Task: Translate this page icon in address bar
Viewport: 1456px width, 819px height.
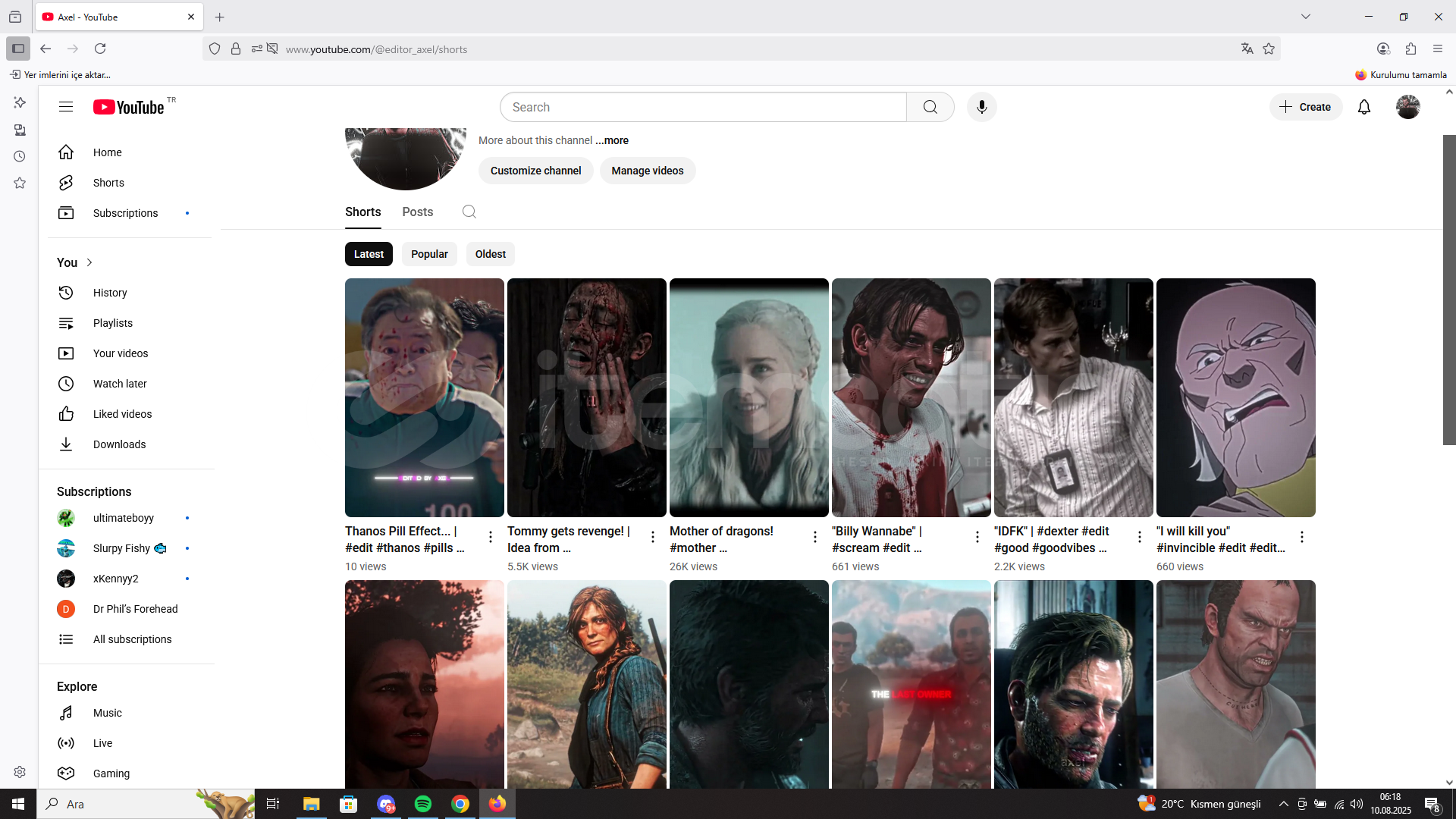Action: tap(1247, 49)
